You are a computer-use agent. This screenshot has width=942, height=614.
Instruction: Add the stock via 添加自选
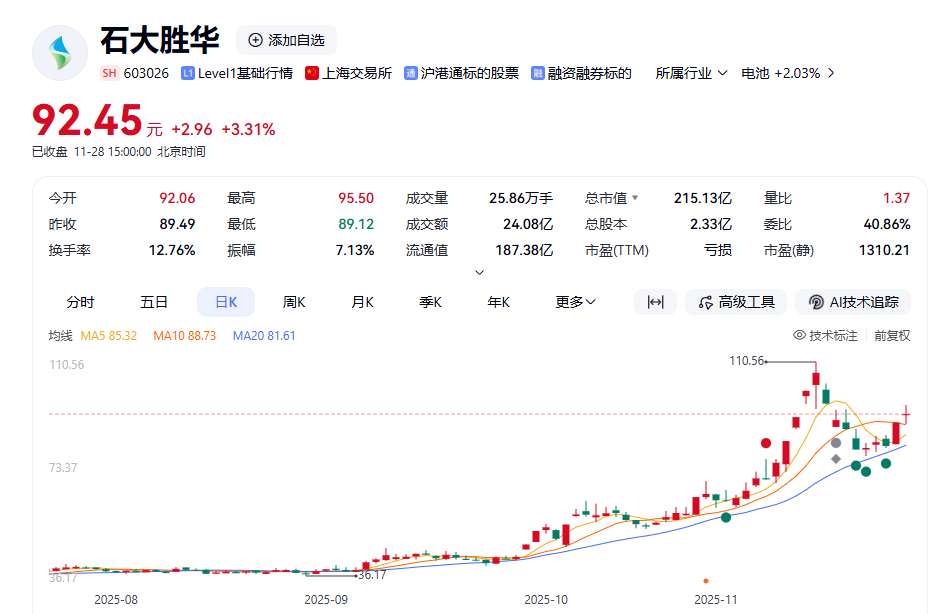(x=286, y=40)
